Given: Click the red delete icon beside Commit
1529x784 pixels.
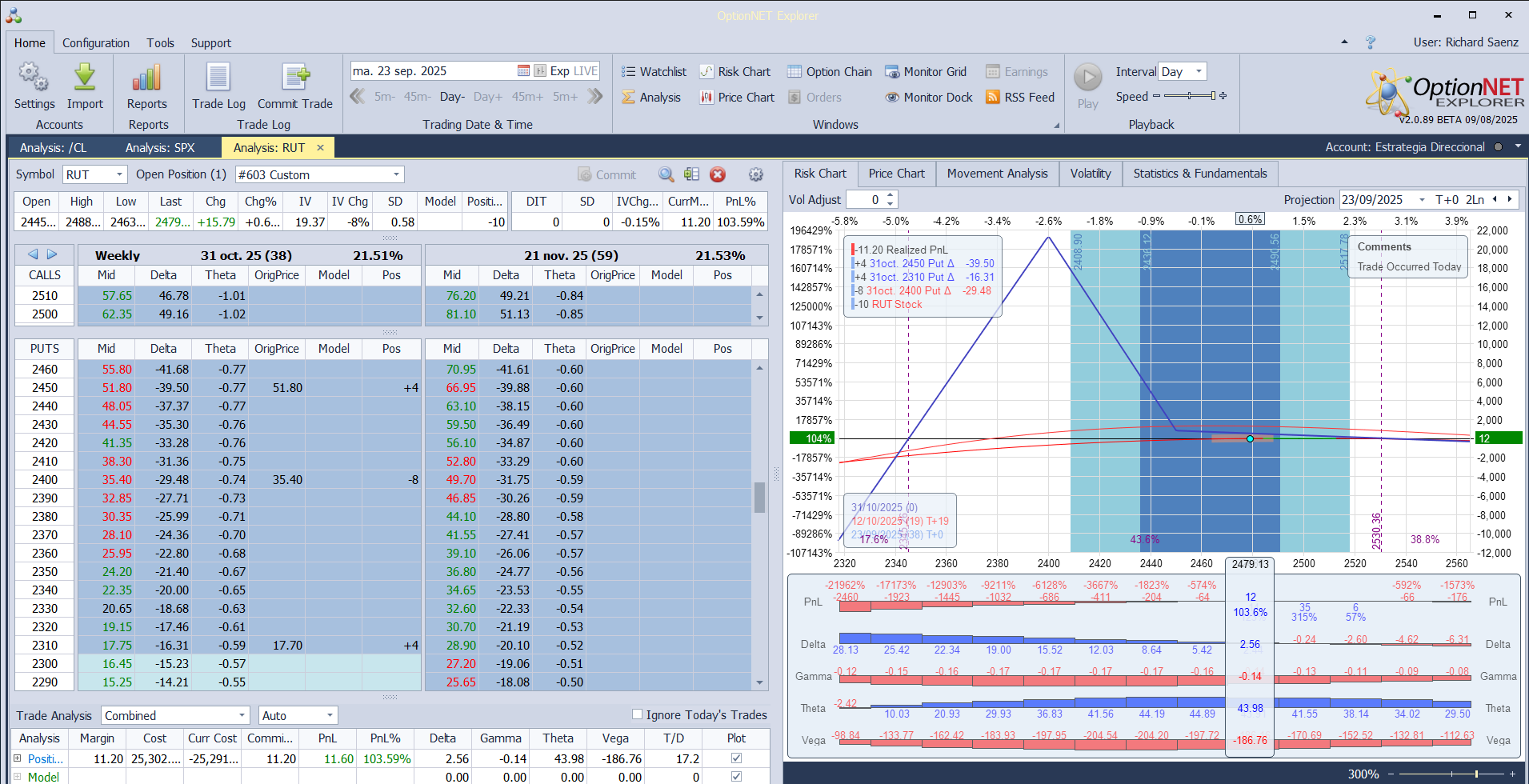Looking at the screenshot, I should tap(718, 174).
